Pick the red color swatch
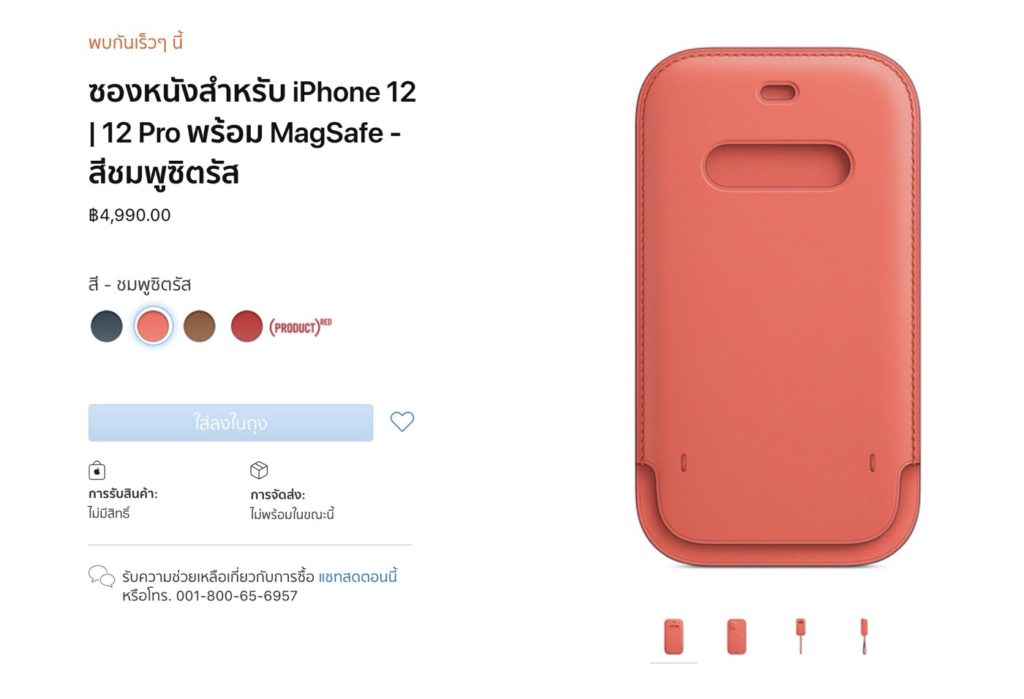This screenshot has height=699, width=1024. click(x=246, y=326)
